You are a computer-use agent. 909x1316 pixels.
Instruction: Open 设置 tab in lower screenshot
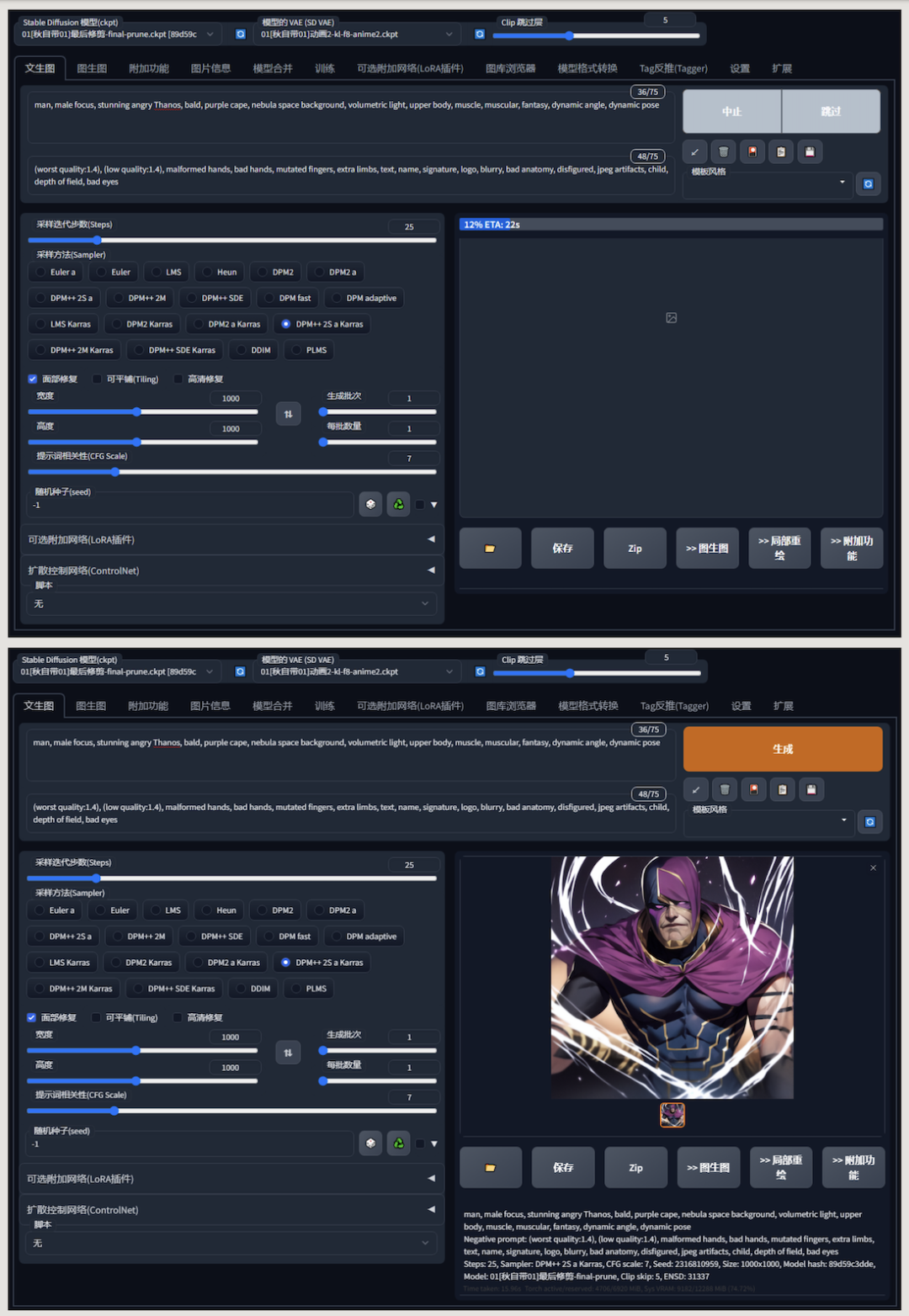click(x=741, y=706)
